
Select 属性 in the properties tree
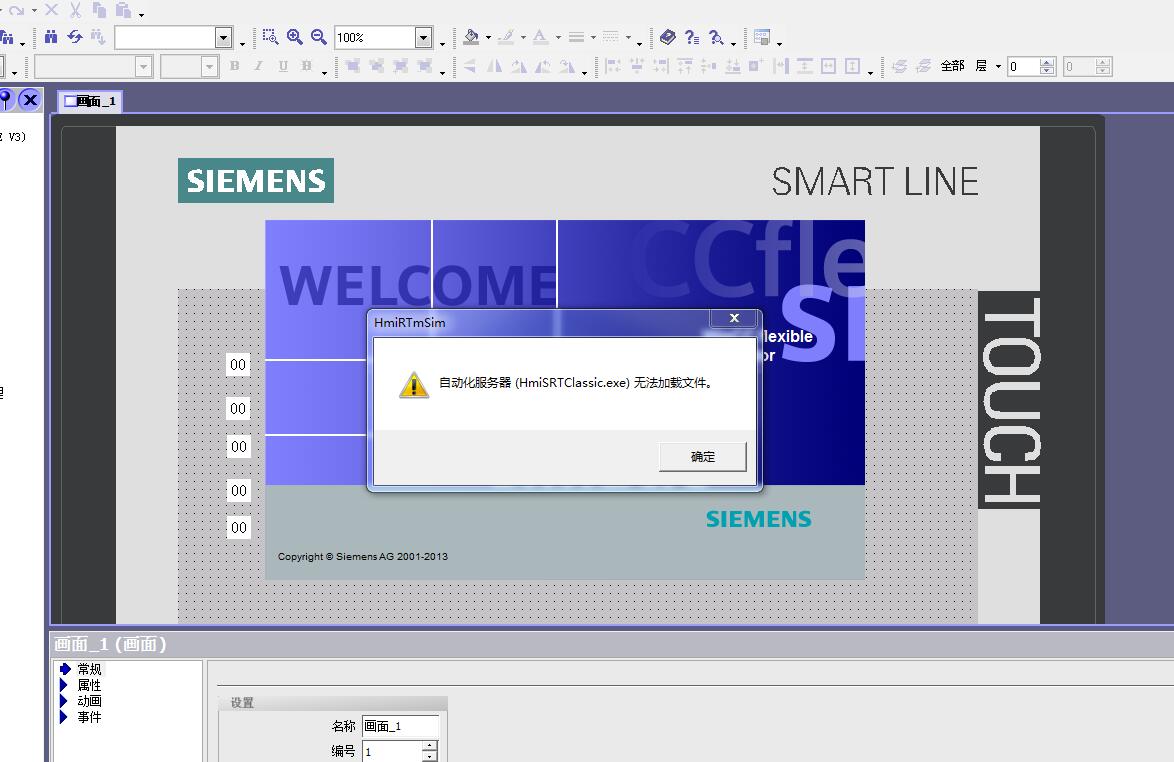[89, 685]
